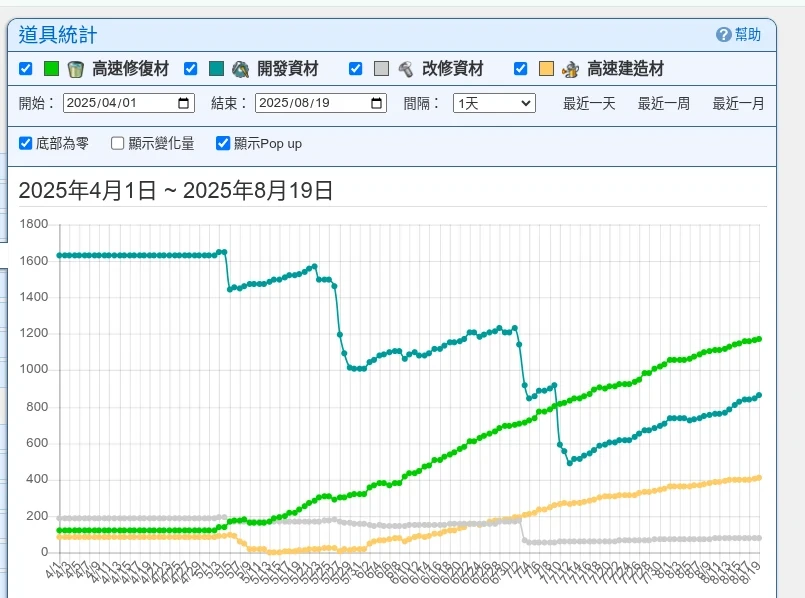The image size is (805, 598).
Task: Uncheck the 改修資材 series checkbox
Action: click(355, 69)
